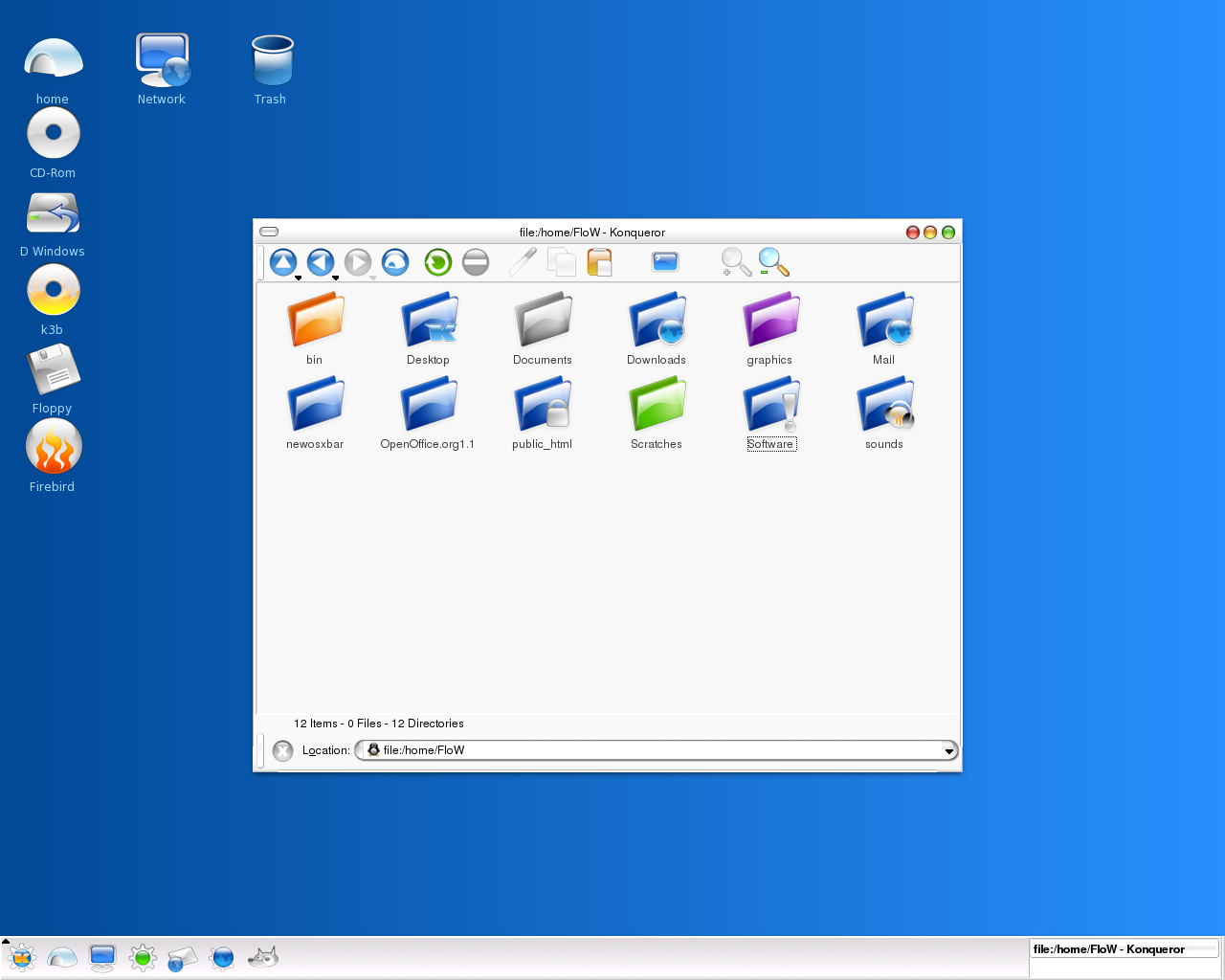Viewport: 1225px width, 980px height.
Task: Open terminal with the blue console toolbar icon
Action: coord(665,261)
